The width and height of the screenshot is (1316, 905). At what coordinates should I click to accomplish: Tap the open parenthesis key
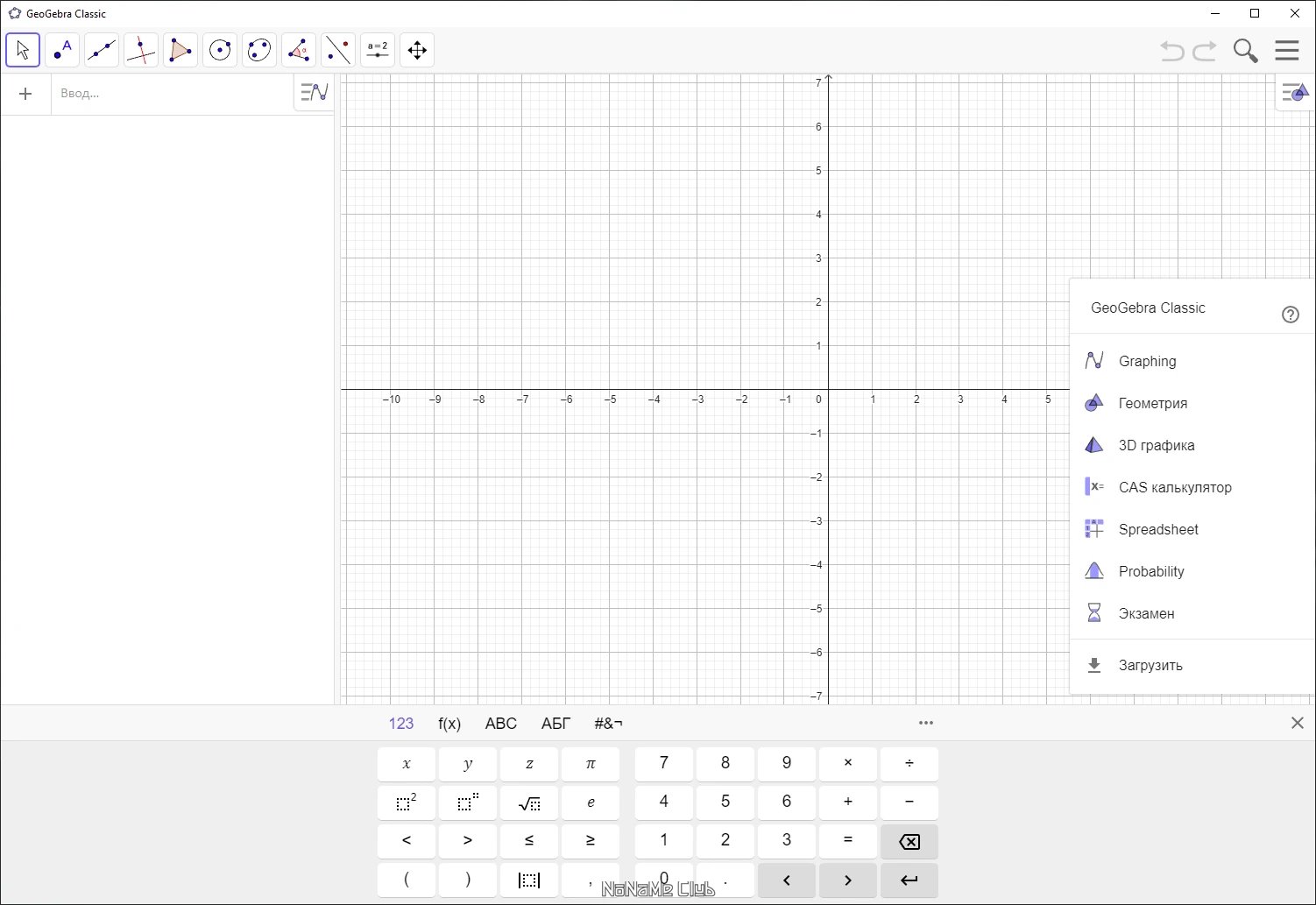[407, 880]
